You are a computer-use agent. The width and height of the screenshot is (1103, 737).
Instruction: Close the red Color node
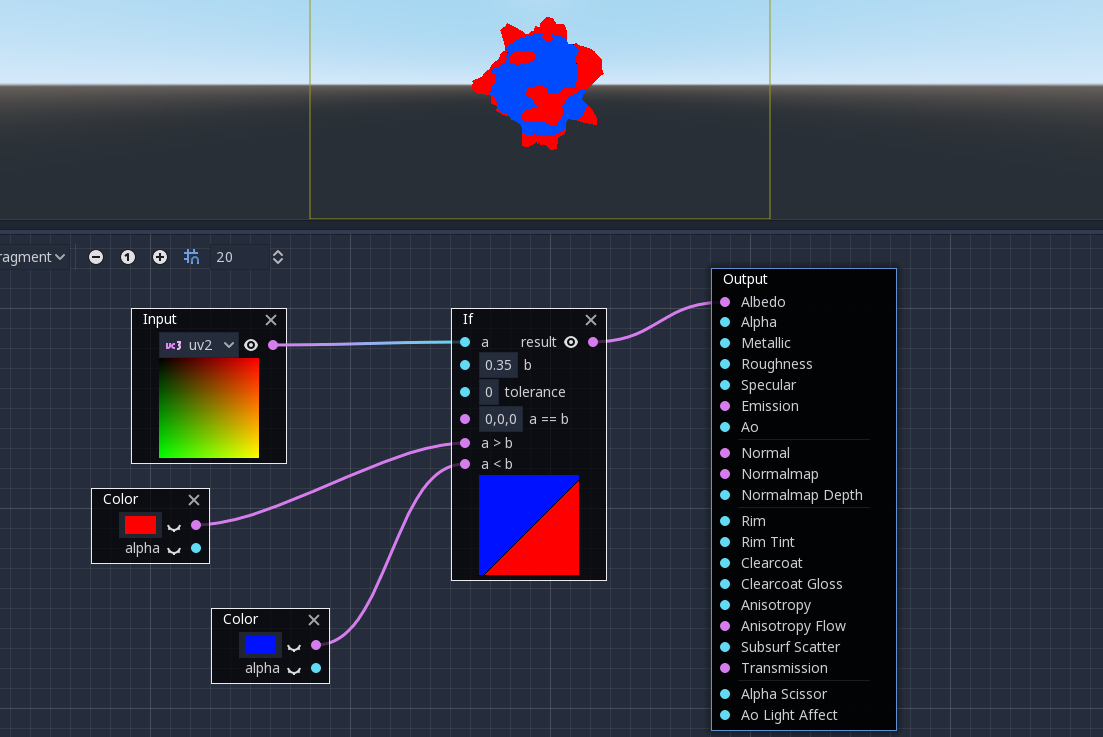click(x=194, y=500)
